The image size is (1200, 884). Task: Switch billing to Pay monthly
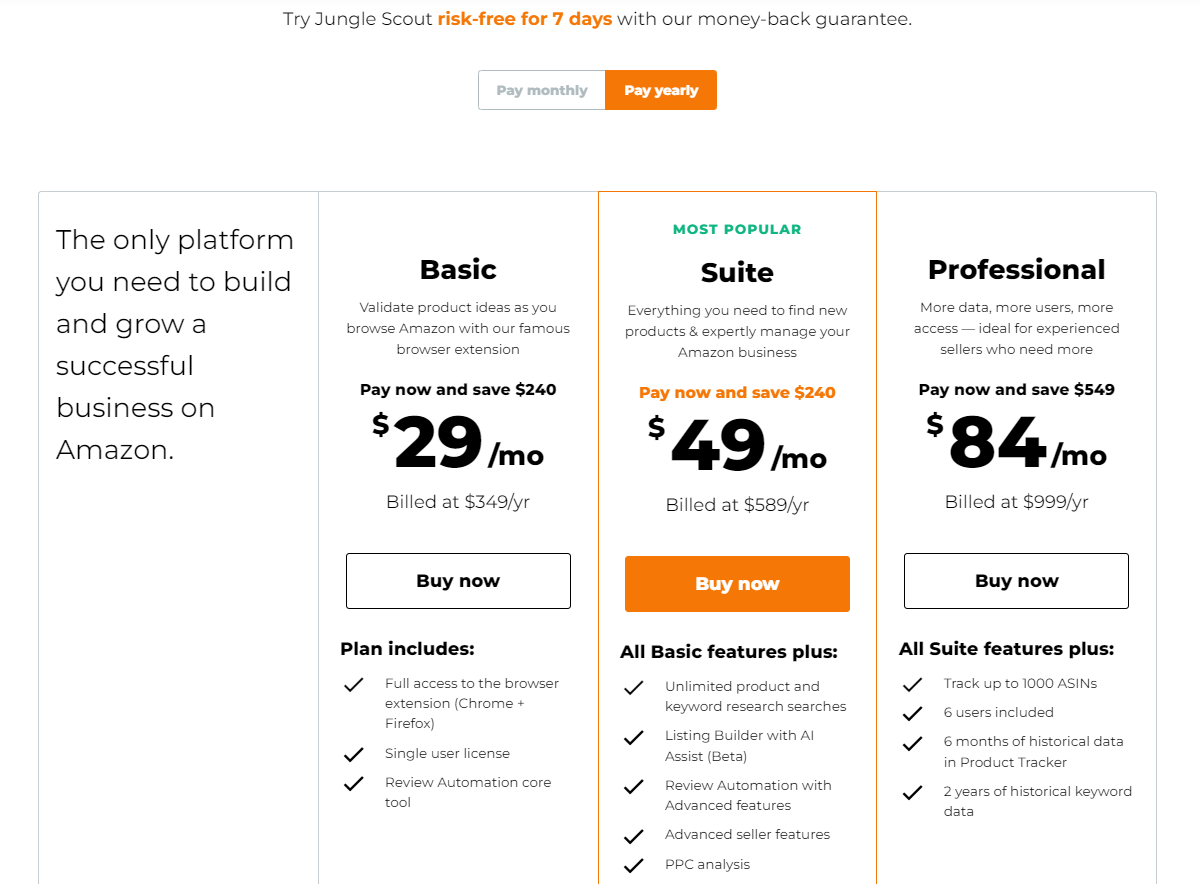[542, 90]
